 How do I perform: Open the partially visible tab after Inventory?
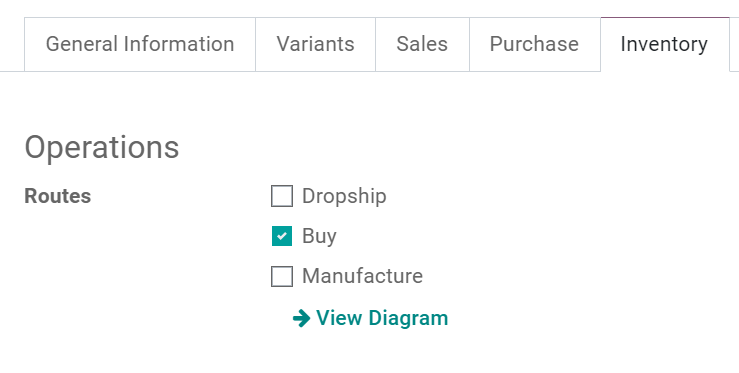pyautogui.click(x=734, y=44)
